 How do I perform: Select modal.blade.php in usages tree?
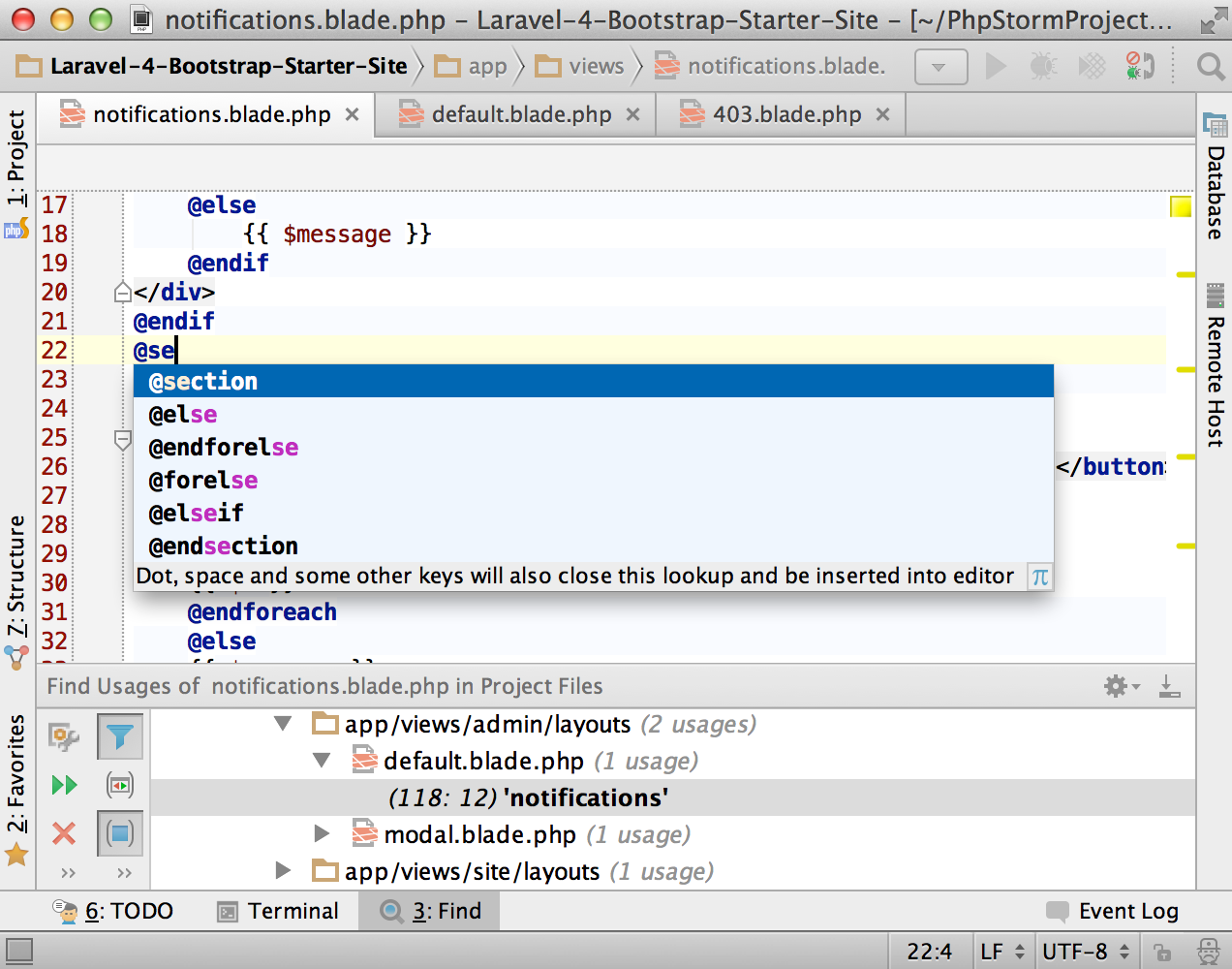click(x=479, y=834)
